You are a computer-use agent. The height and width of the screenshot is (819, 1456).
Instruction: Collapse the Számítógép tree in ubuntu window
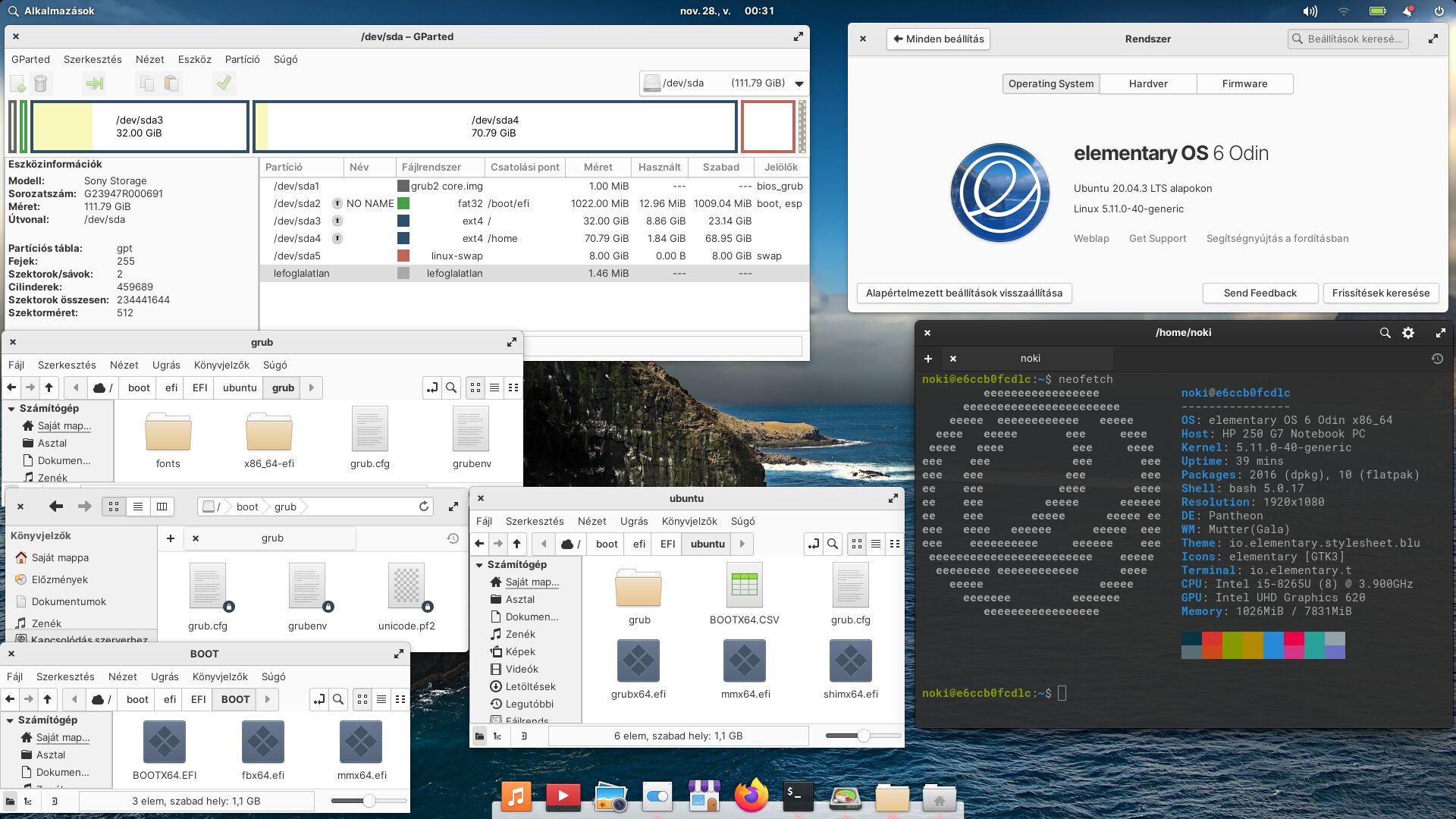pyautogui.click(x=479, y=564)
